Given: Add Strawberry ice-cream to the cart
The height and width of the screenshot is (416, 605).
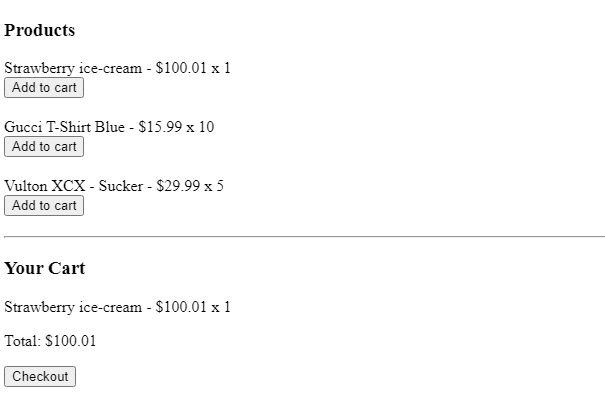Looking at the screenshot, I should point(44,88).
